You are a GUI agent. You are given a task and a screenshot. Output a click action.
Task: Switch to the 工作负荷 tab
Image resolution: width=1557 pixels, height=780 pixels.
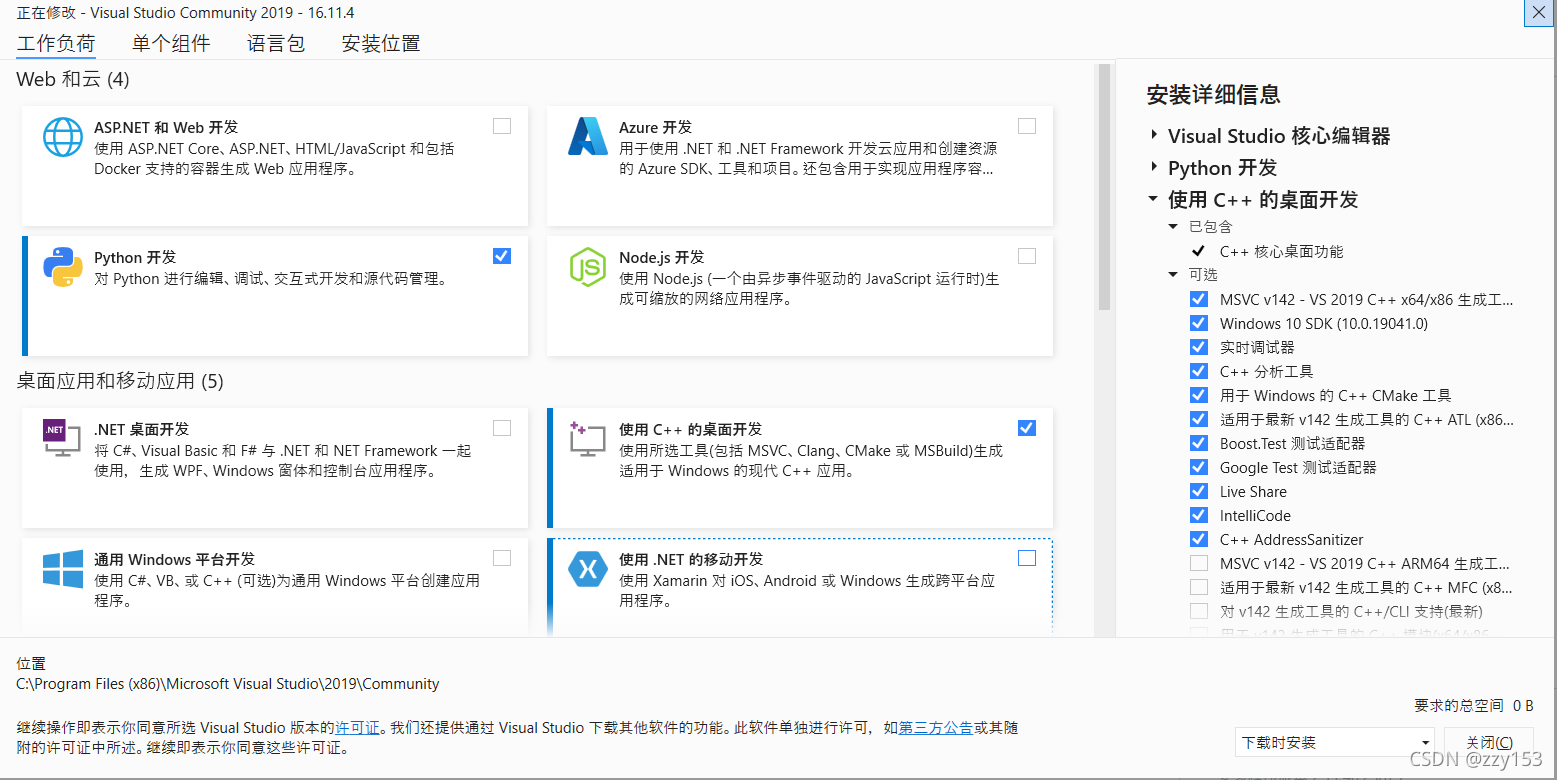(56, 43)
